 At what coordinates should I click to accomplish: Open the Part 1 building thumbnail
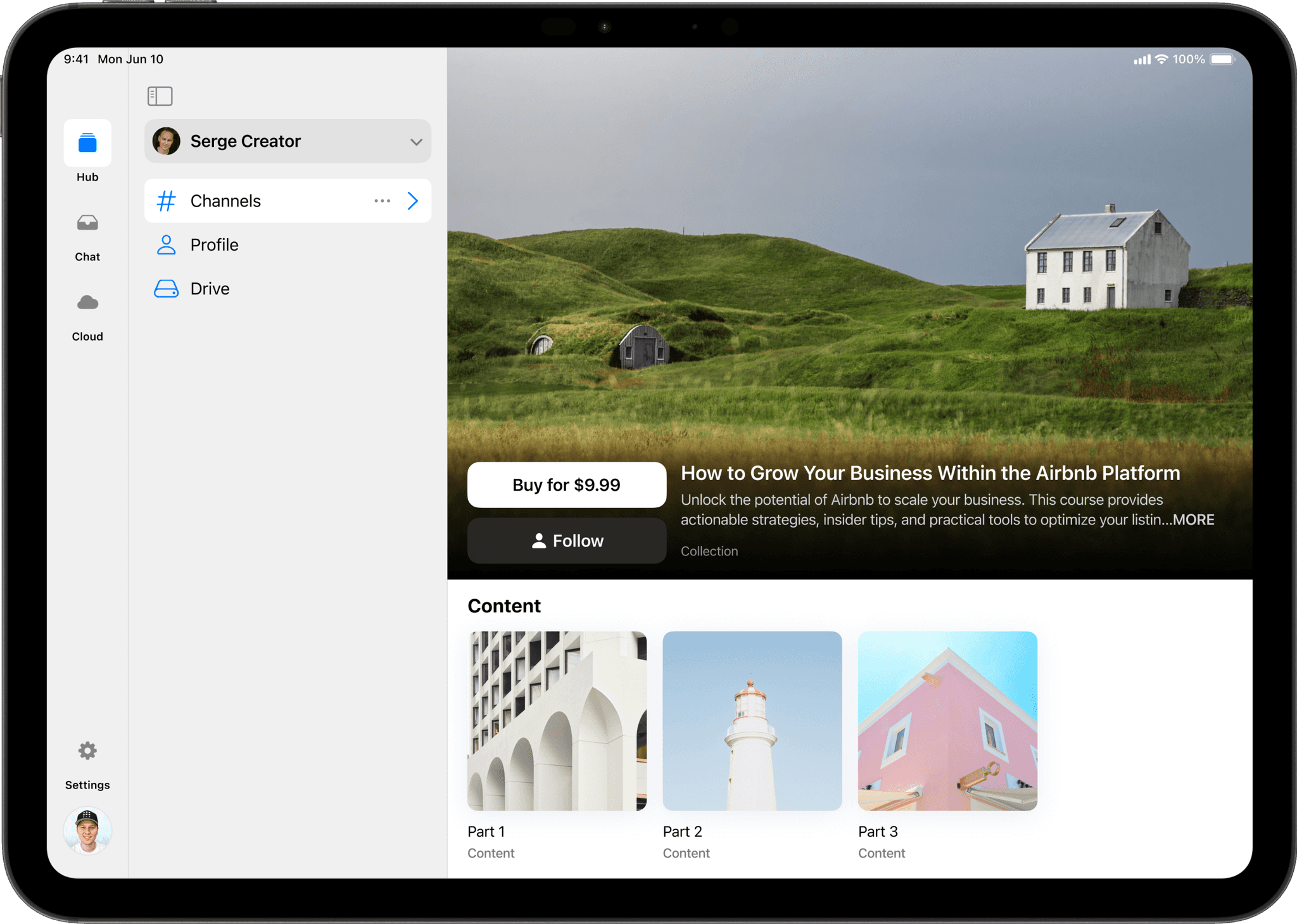pos(557,721)
